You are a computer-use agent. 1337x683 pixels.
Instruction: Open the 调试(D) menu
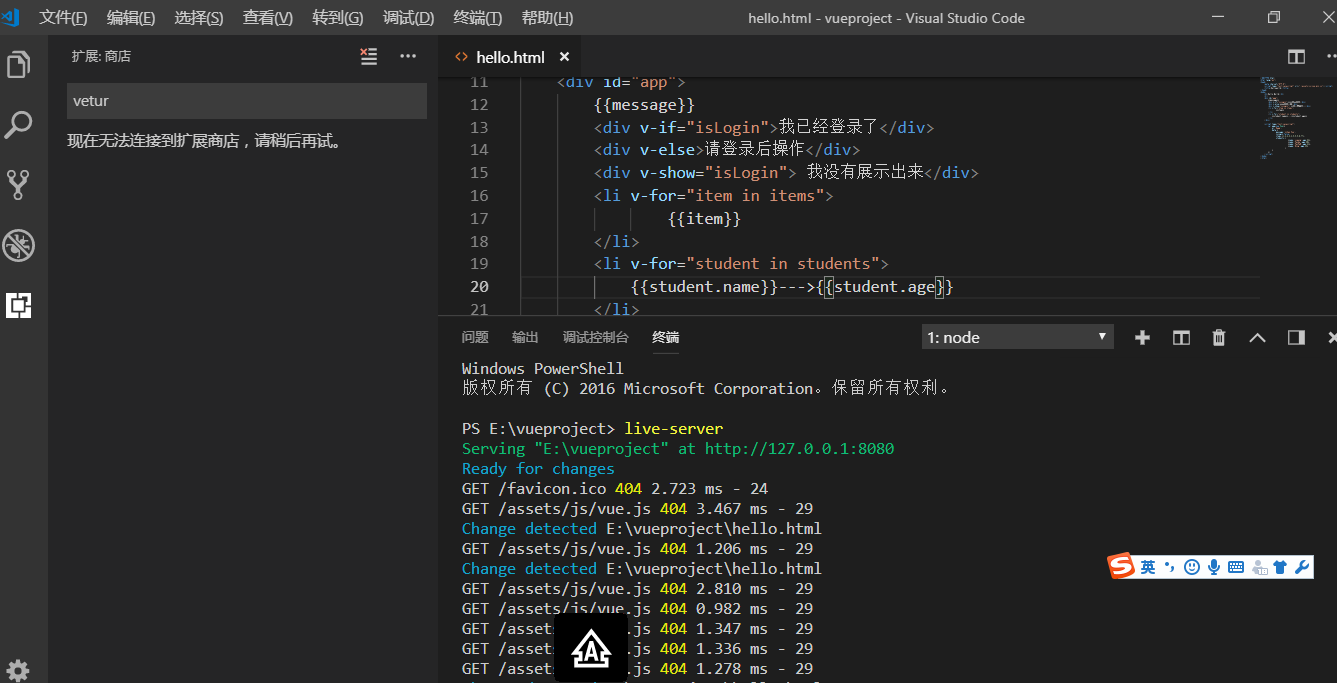408,18
